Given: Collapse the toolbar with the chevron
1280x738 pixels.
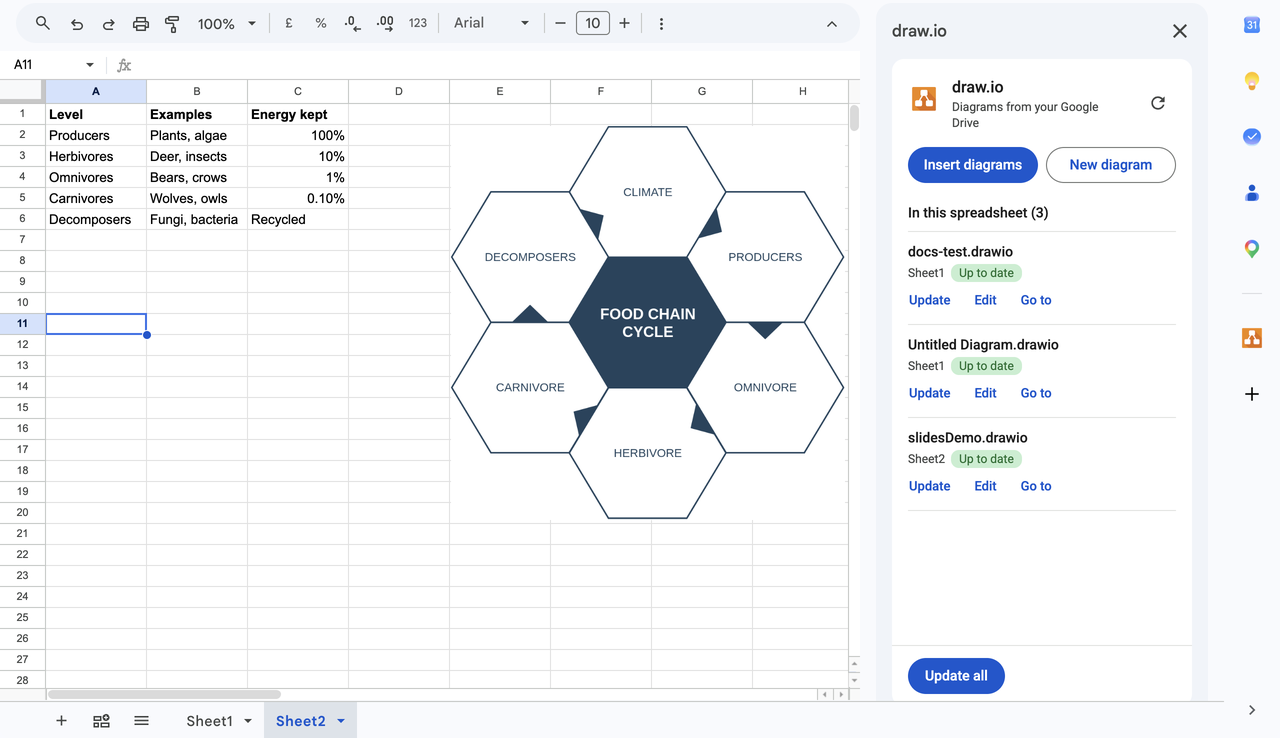Looking at the screenshot, I should (831, 24).
